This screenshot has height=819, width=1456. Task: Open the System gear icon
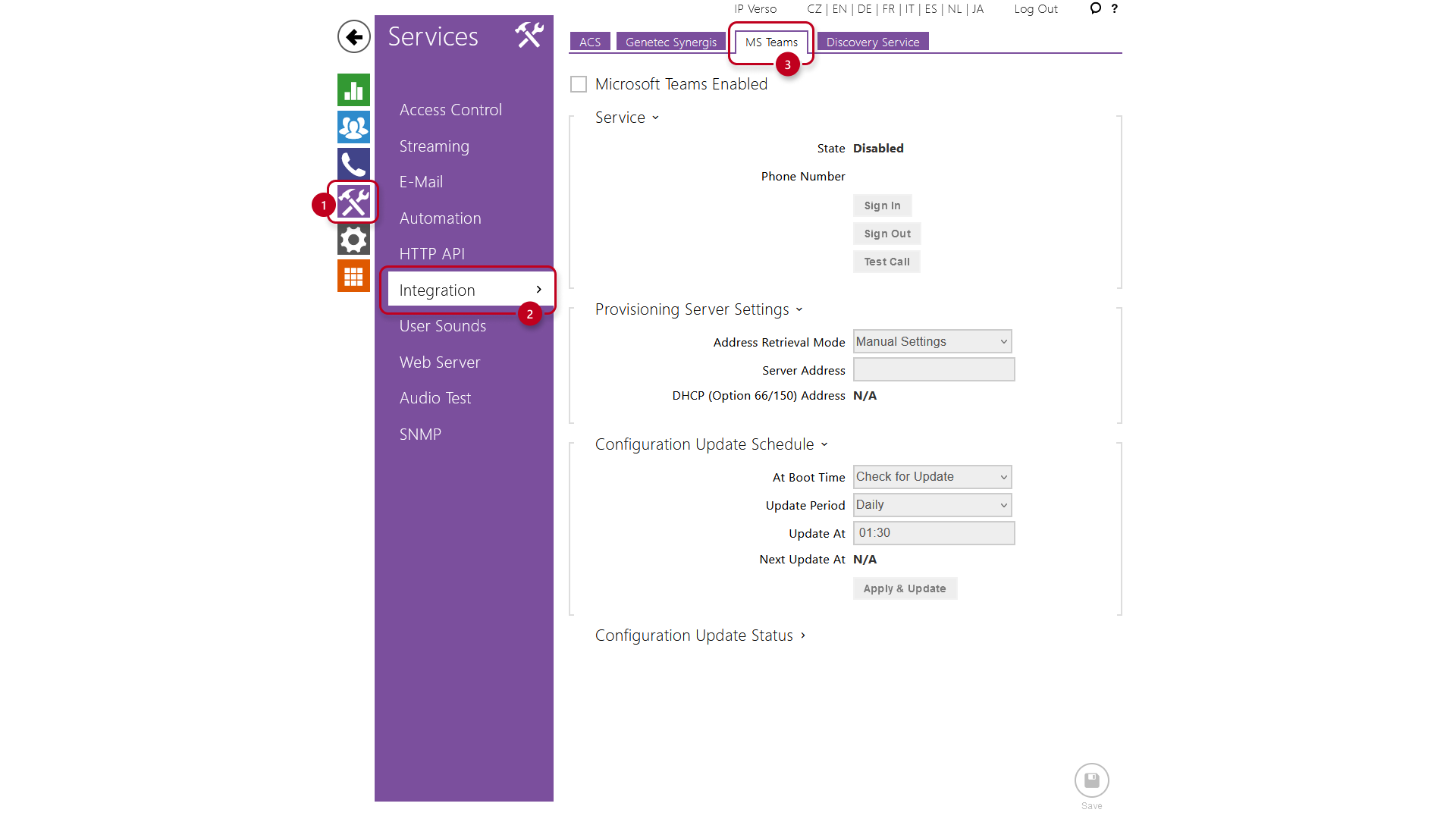click(353, 240)
